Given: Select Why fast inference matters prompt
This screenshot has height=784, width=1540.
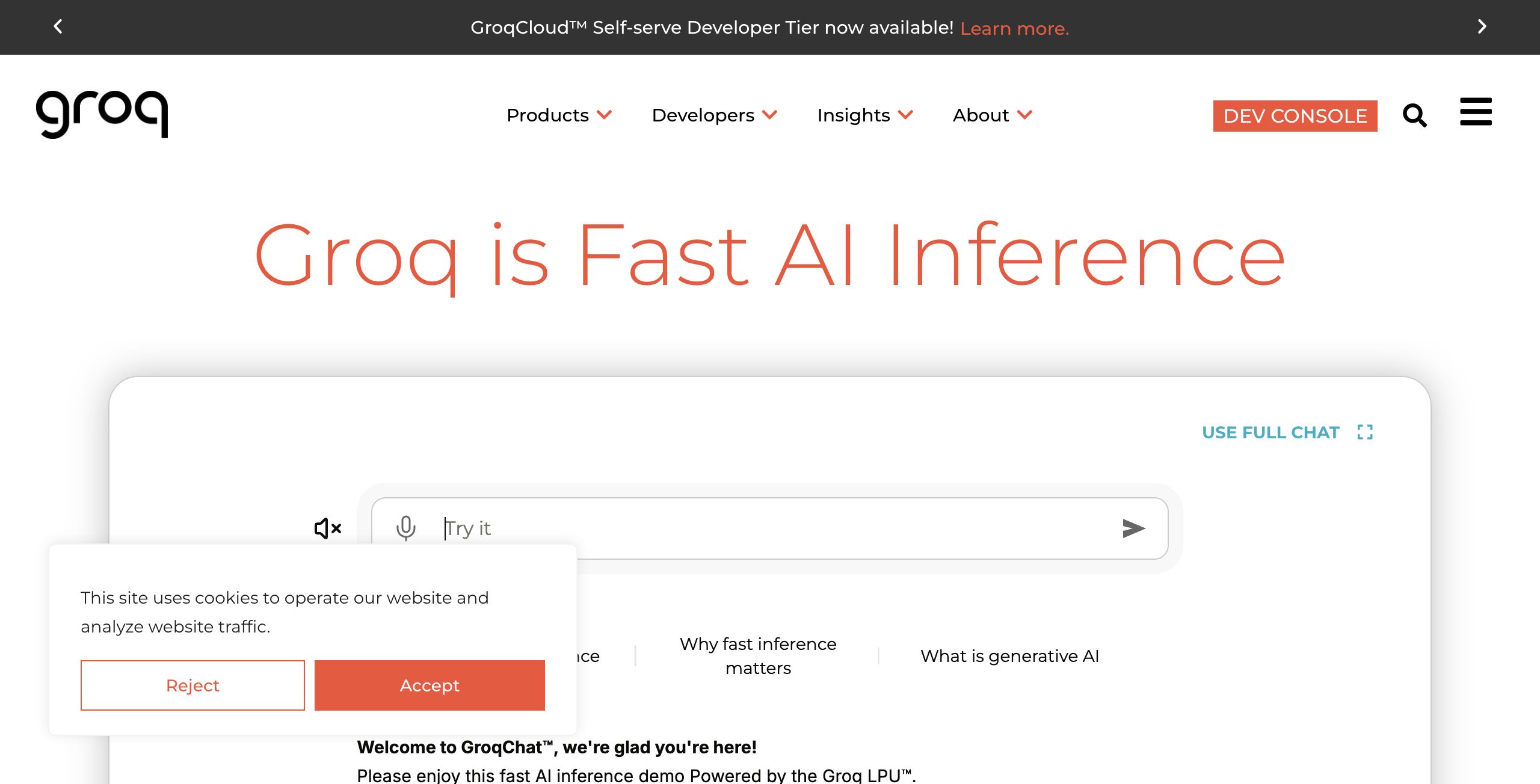Looking at the screenshot, I should 758,656.
